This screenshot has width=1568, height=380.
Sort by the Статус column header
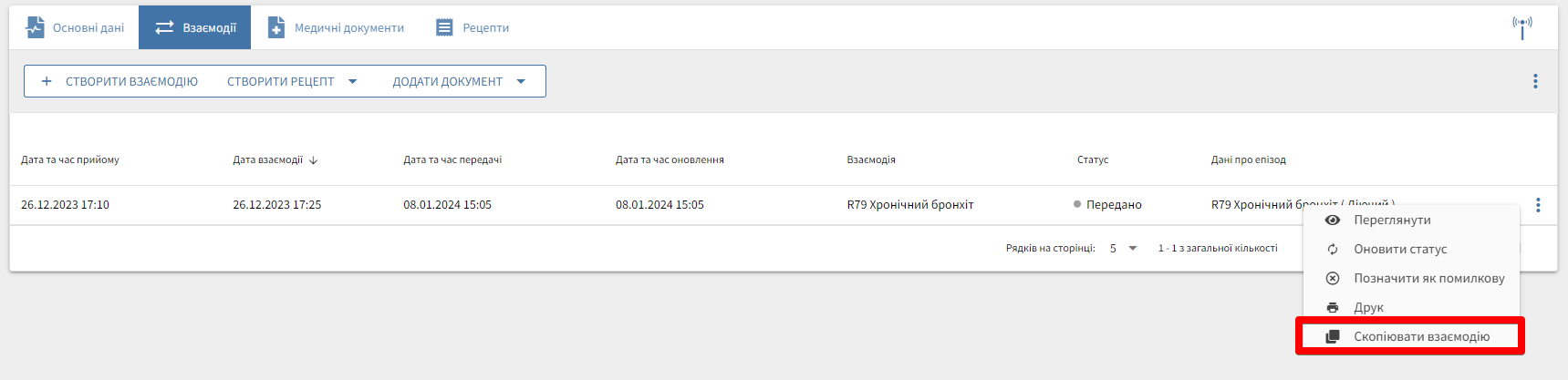click(x=1092, y=159)
